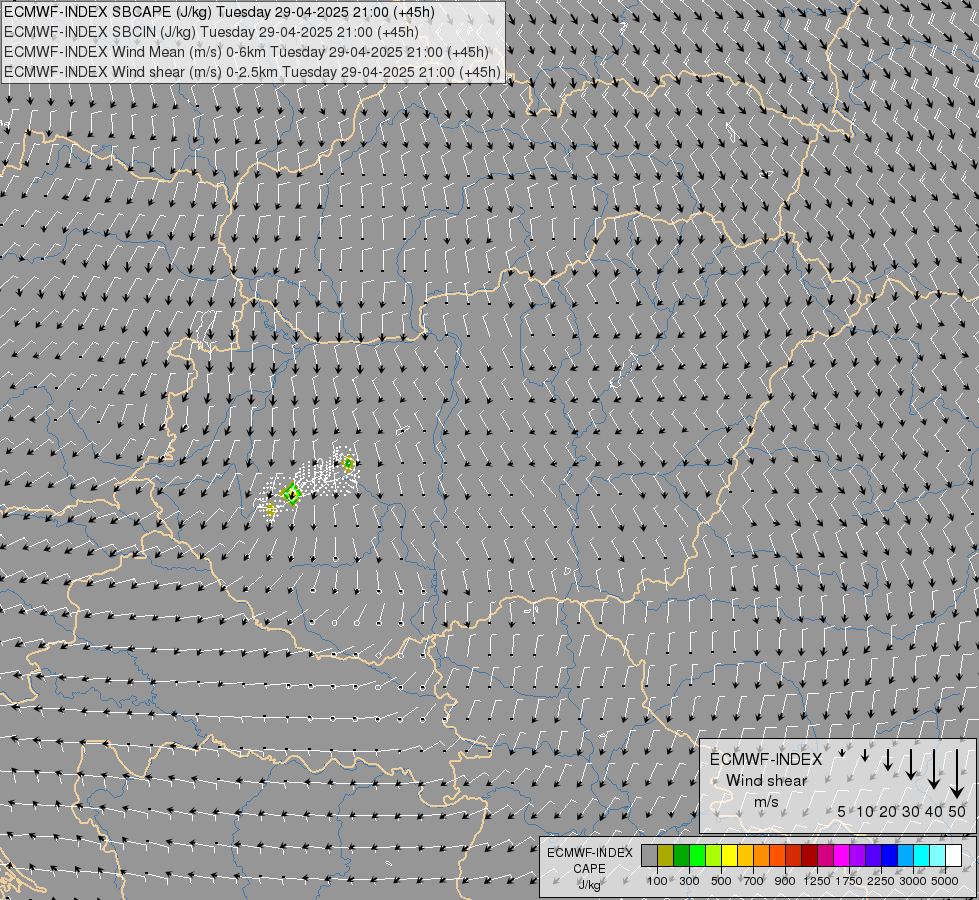Click the 5000 label on the CAPE scale

945,881
